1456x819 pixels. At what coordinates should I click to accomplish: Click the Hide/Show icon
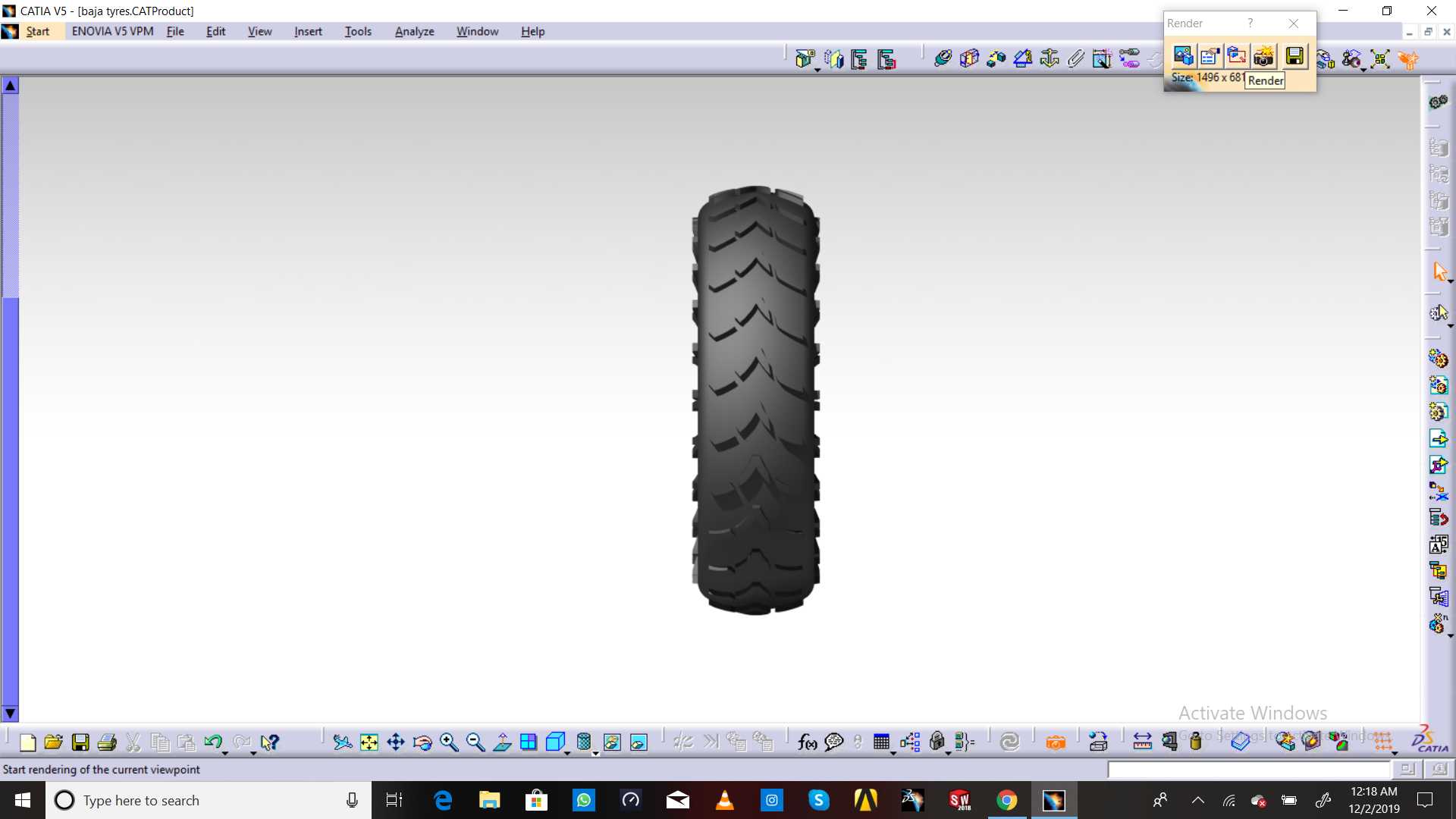[612, 742]
